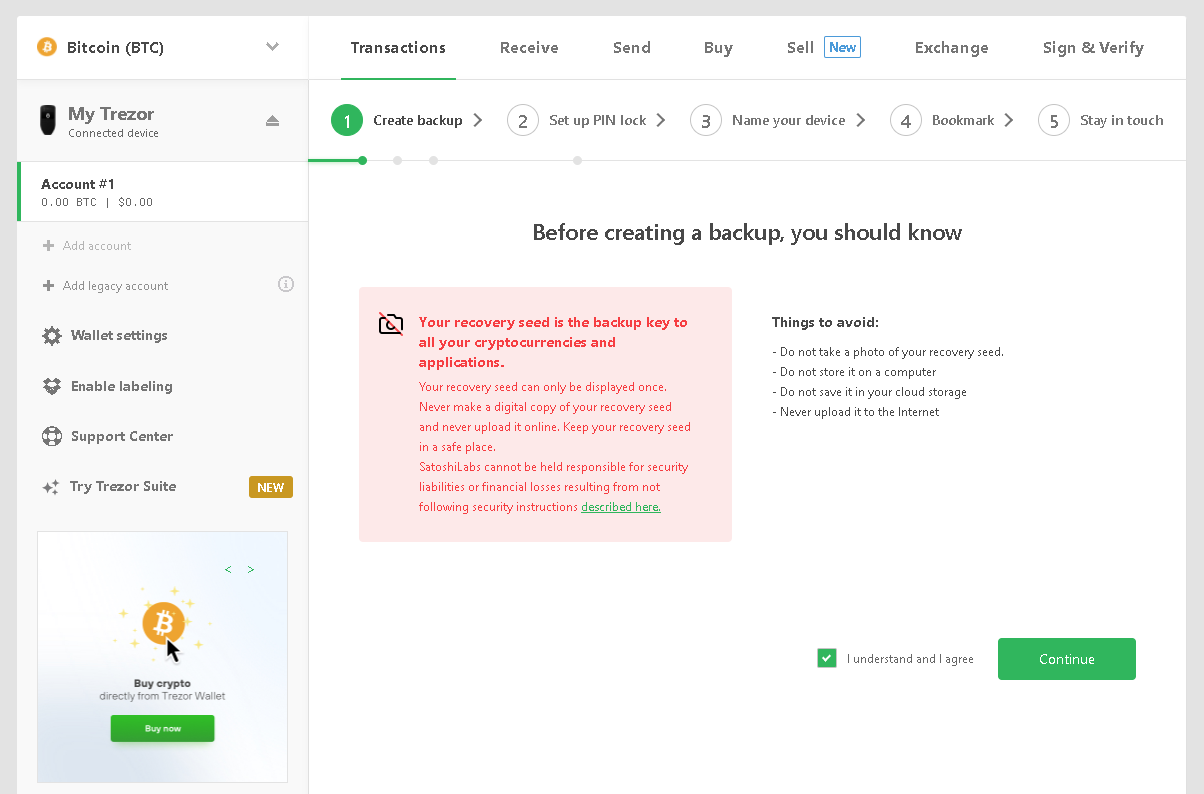Click the plus icon beside Add account
The width and height of the screenshot is (1204, 794).
(48, 245)
